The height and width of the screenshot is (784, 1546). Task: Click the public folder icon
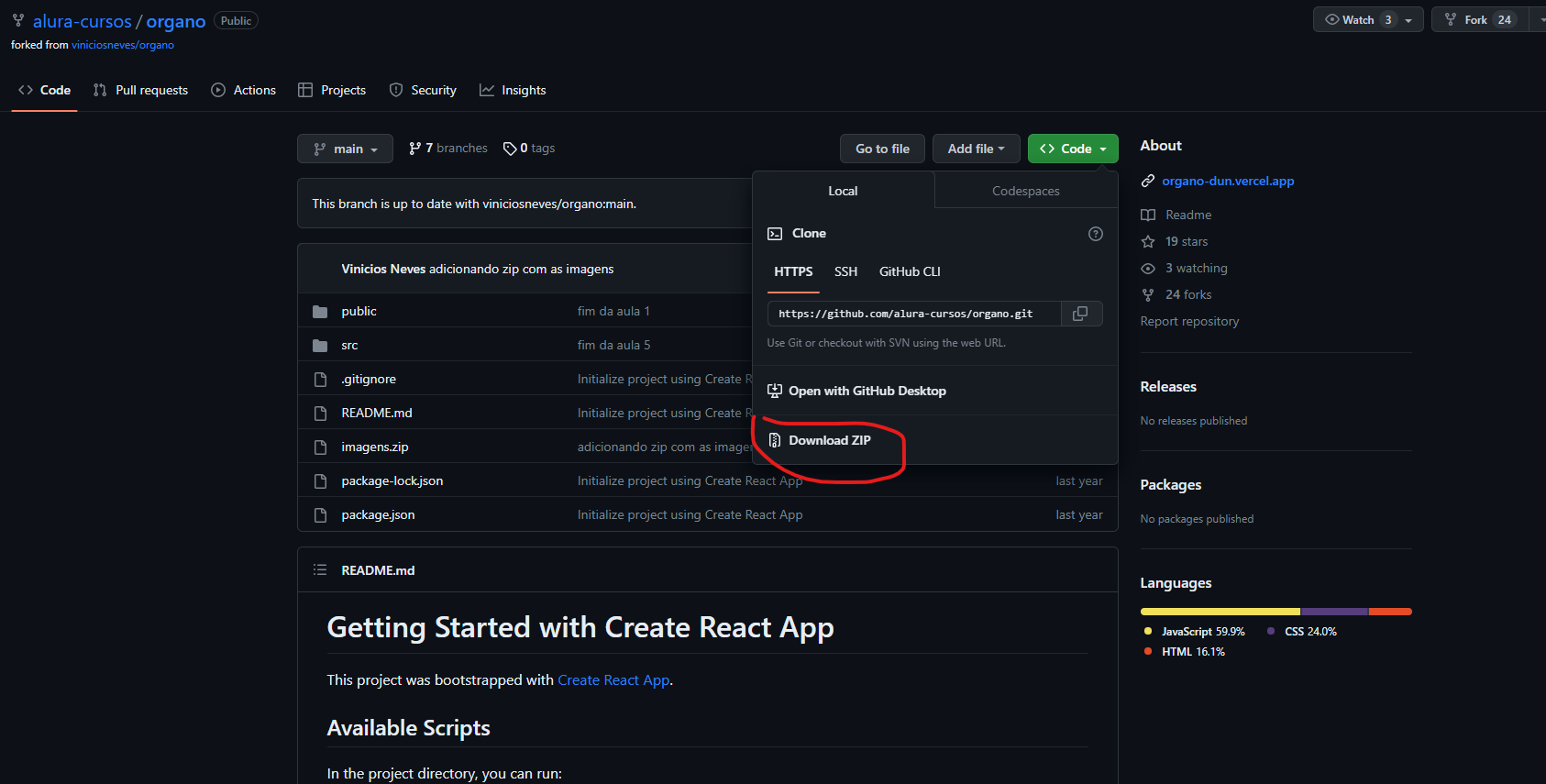[x=320, y=312]
